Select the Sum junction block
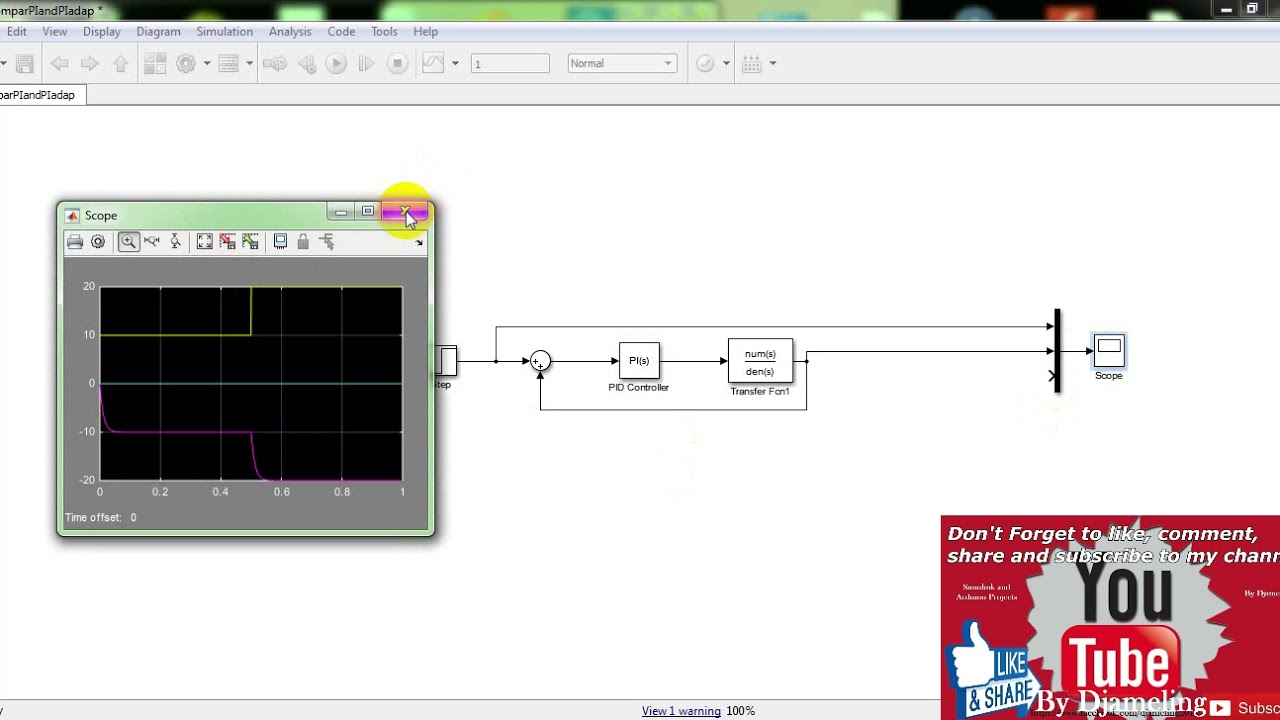Image resolution: width=1280 pixels, height=720 pixels. (540, 361)
